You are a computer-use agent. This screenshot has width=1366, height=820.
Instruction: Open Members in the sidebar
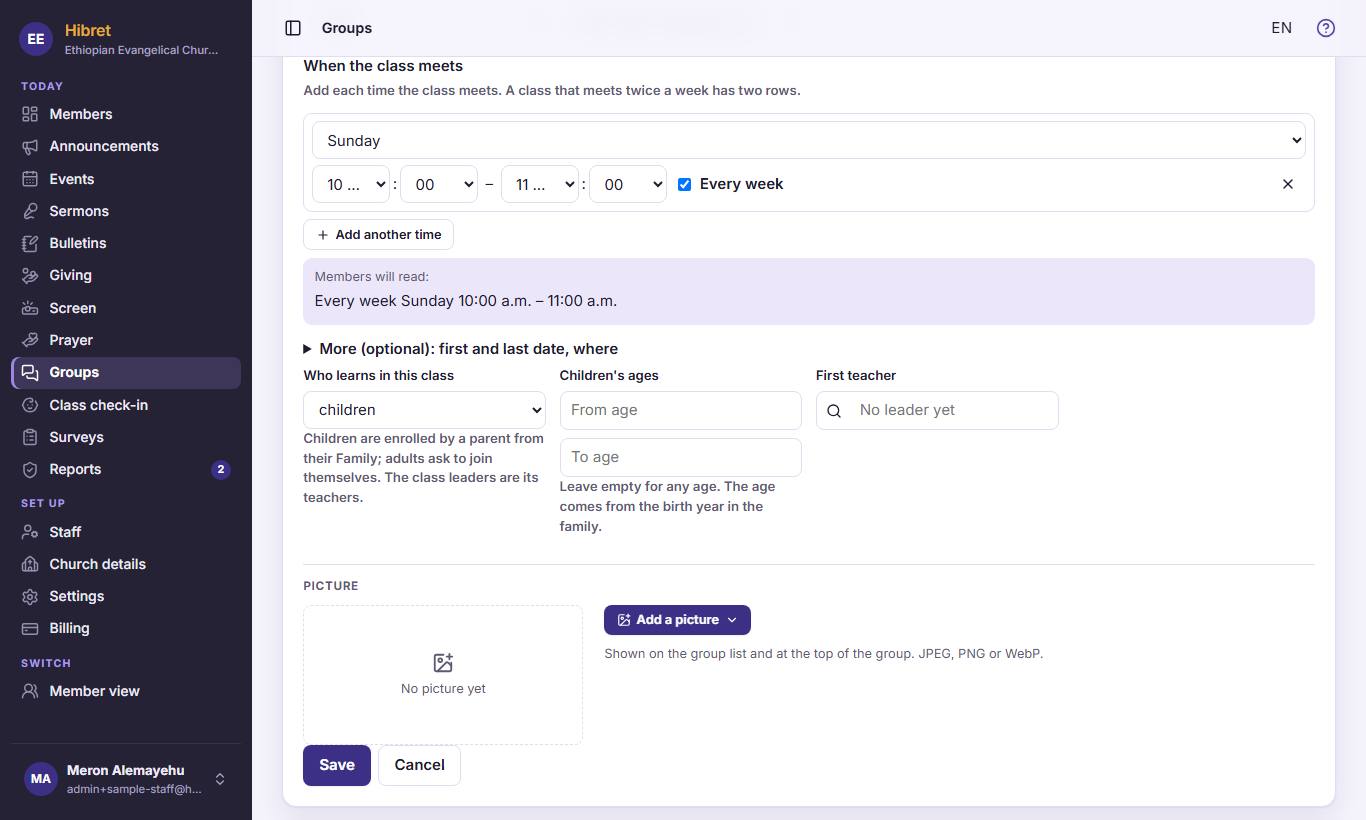tap(126, 114)
